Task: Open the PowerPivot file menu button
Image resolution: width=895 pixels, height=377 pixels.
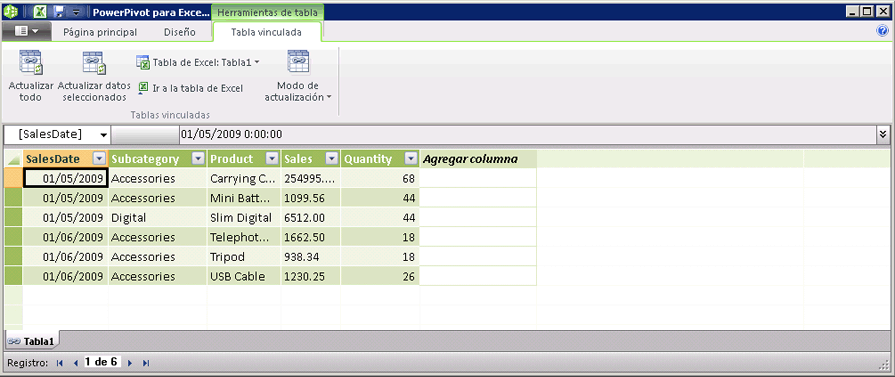Action: 26,32
